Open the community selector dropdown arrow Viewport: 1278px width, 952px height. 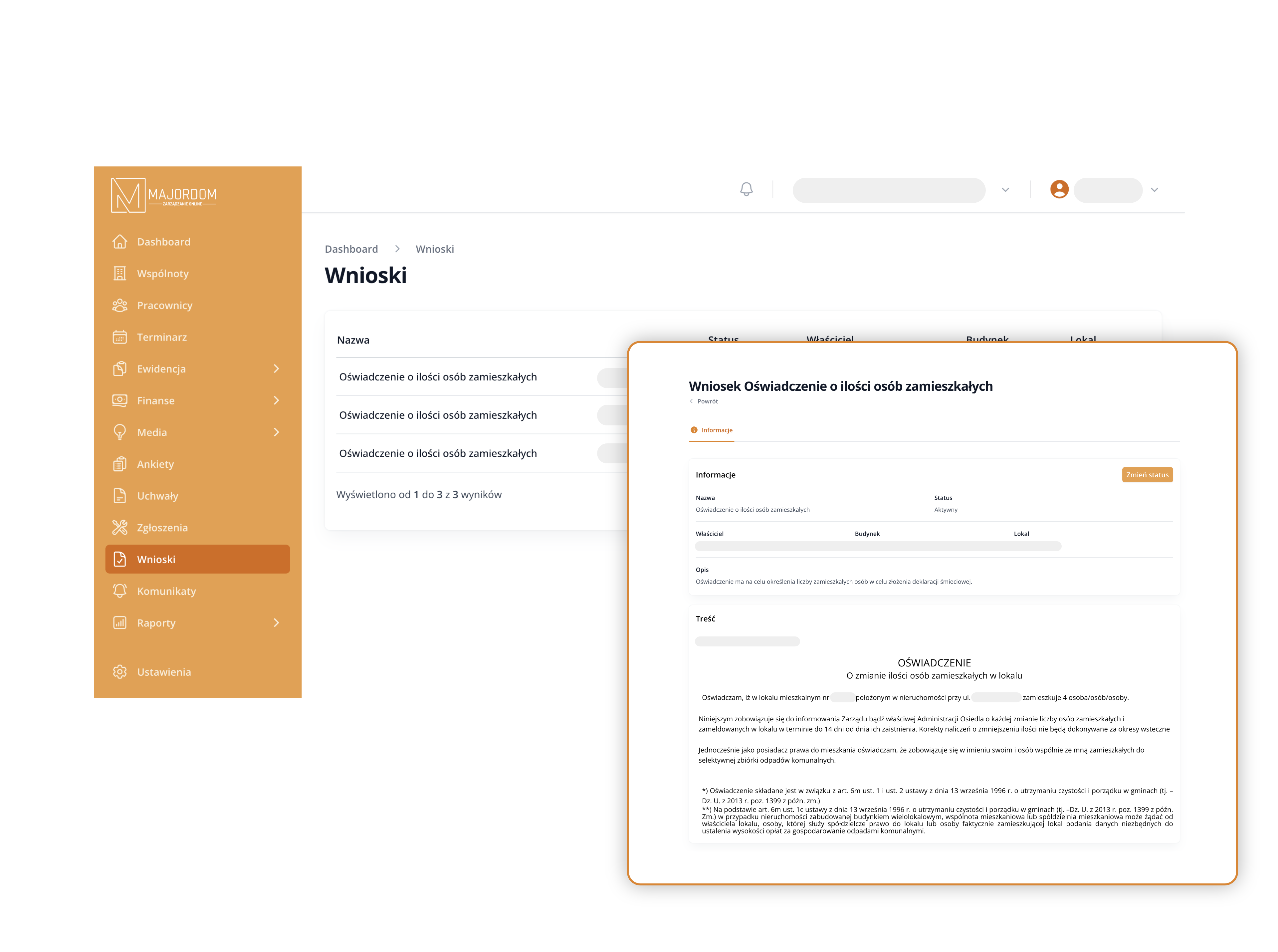point(1005,190)
